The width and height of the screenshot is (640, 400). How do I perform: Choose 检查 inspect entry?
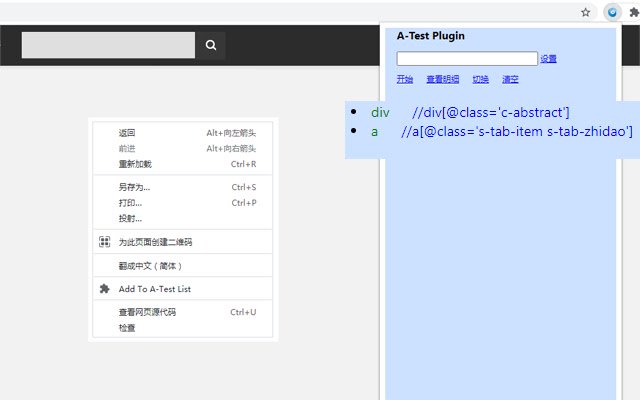(x=182, y=328)
